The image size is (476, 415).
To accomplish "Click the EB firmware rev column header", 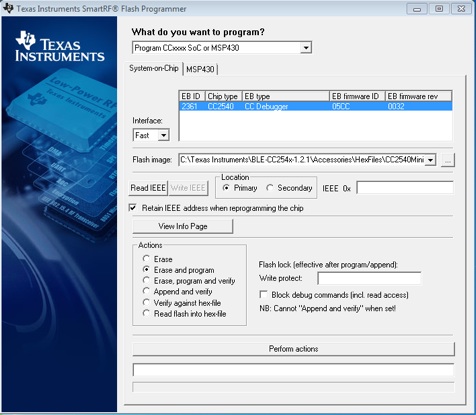I will coord(418,96).
